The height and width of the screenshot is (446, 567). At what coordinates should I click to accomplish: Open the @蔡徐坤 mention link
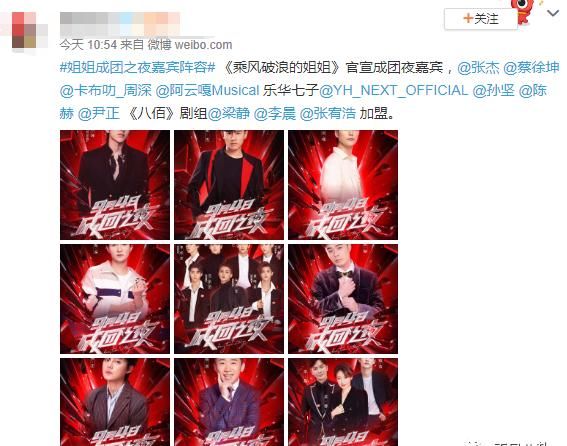point(531,67)
